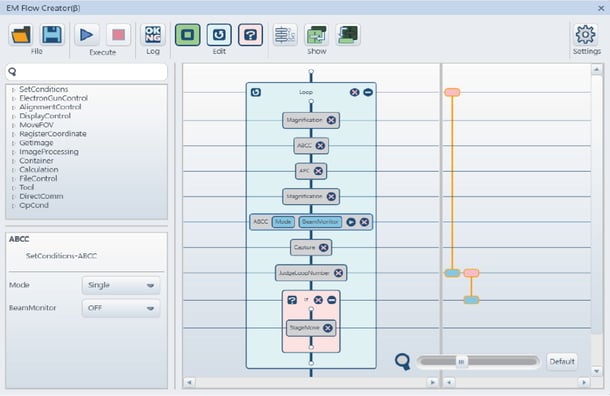
Task: Collapse the Loop container with minus icon
Action: 368,92
